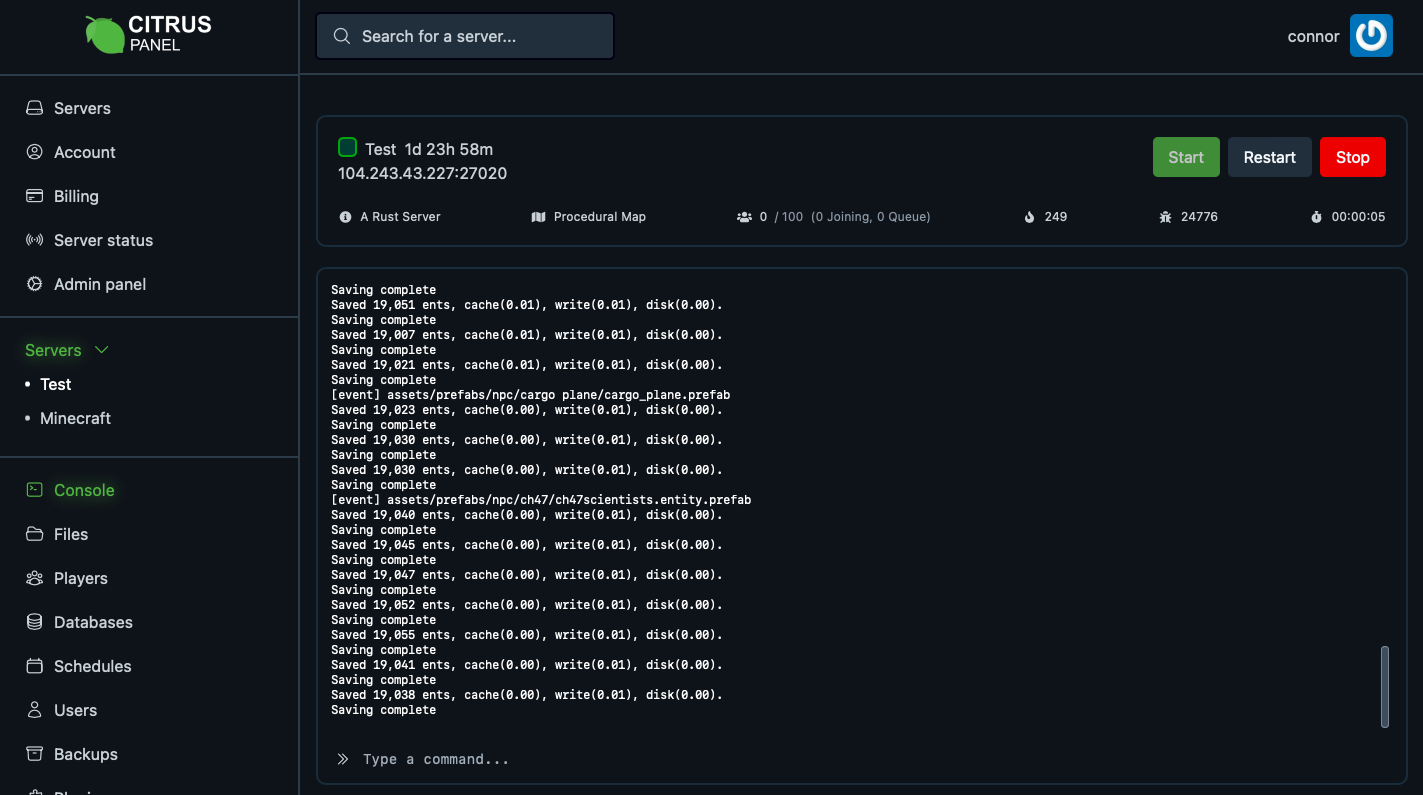Open the Account page
The height and width of the screenshot is (795, 1423).
(x=84, y=152)
